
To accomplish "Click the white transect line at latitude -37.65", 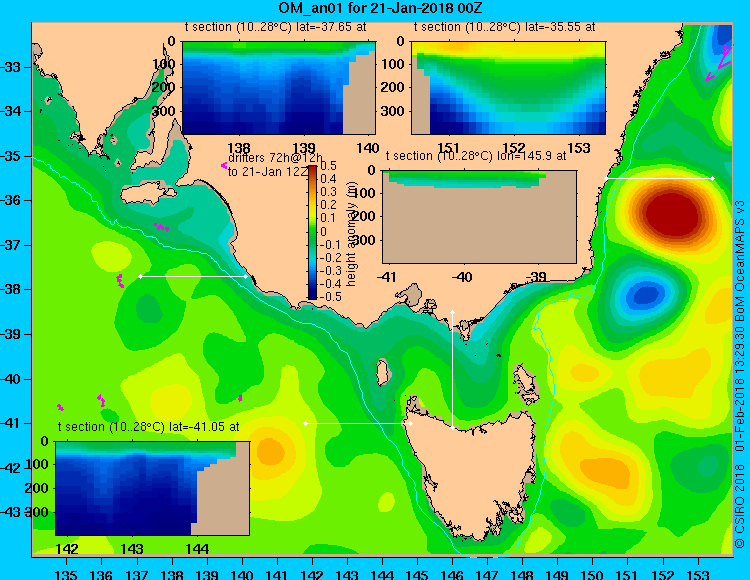I will 193,276.
